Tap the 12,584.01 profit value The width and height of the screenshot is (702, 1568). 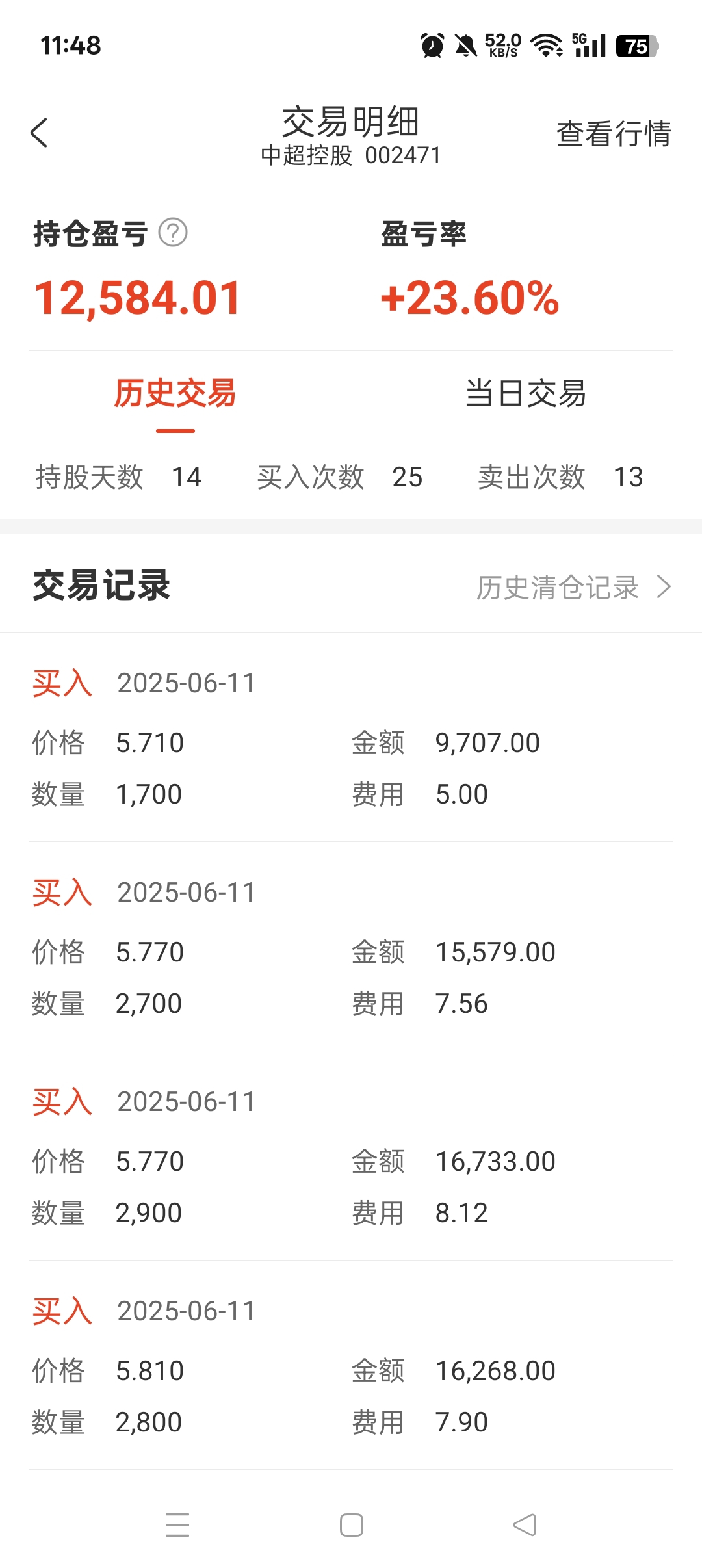coord(138,298)
